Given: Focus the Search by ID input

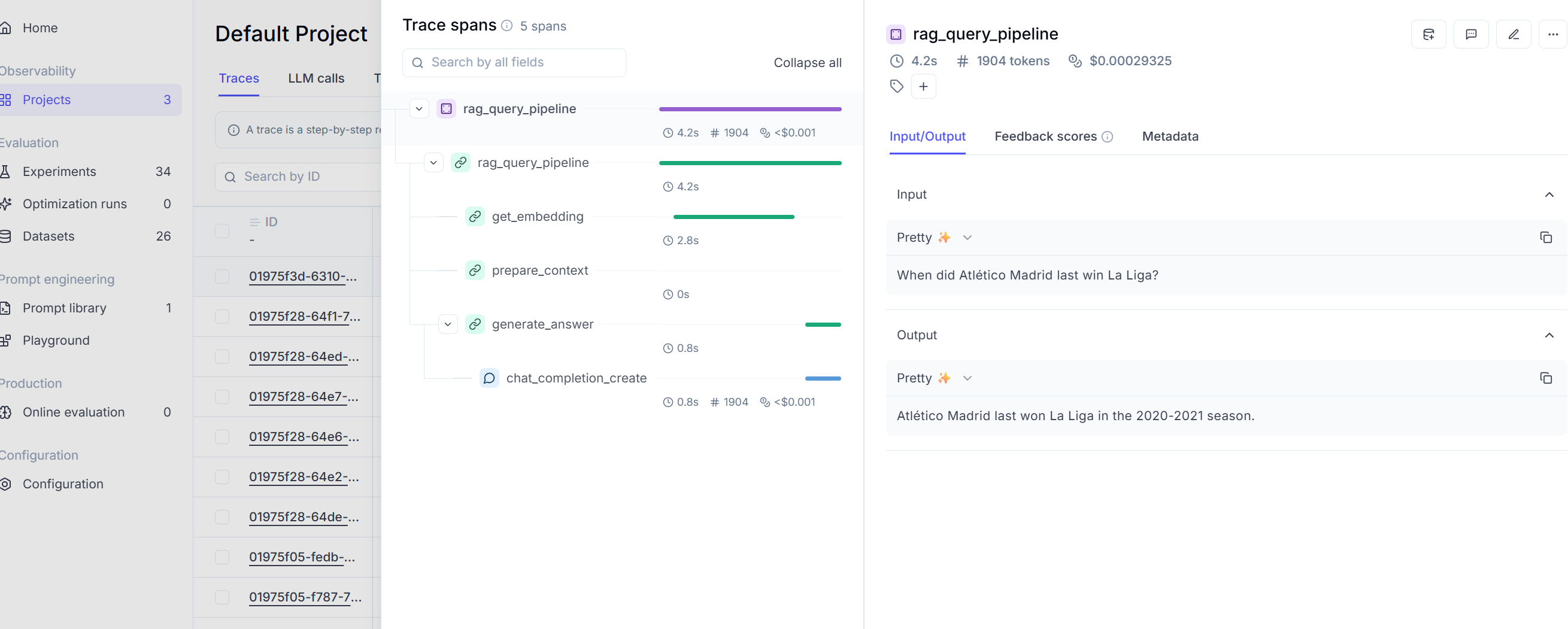Looking at the screenshot, I should (x=298, y=177).
